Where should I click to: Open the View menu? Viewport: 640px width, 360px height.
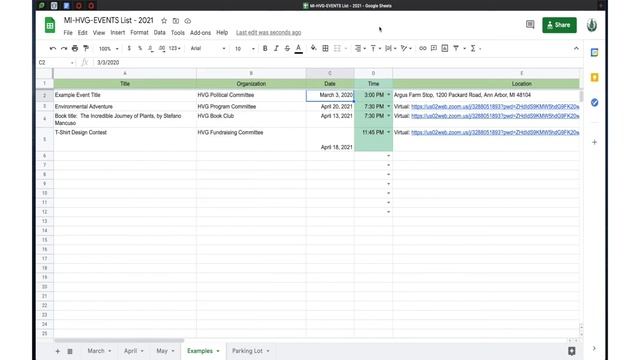(99, 33)
